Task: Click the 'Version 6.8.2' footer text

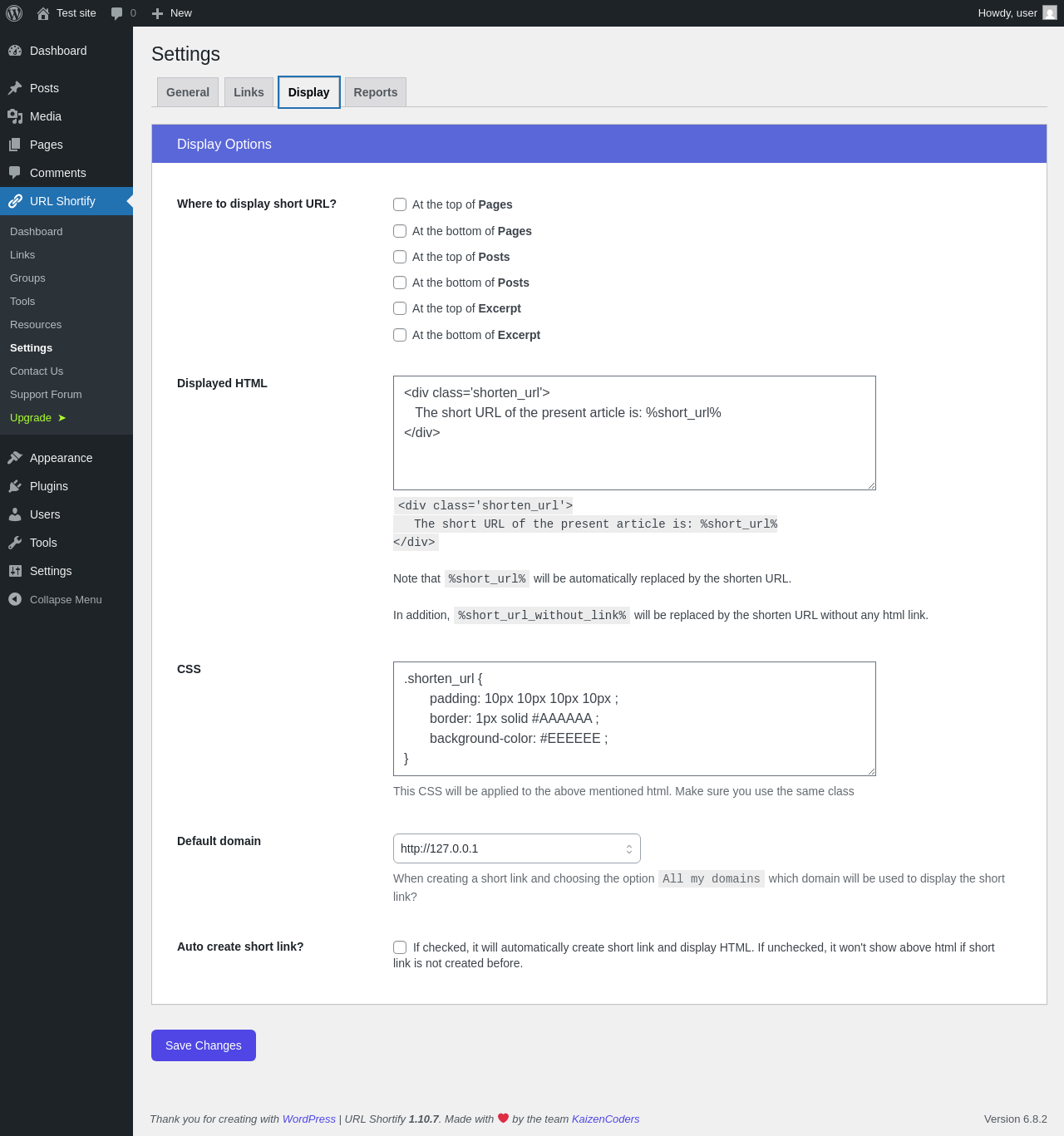Action: [x=1016, y=1119]
